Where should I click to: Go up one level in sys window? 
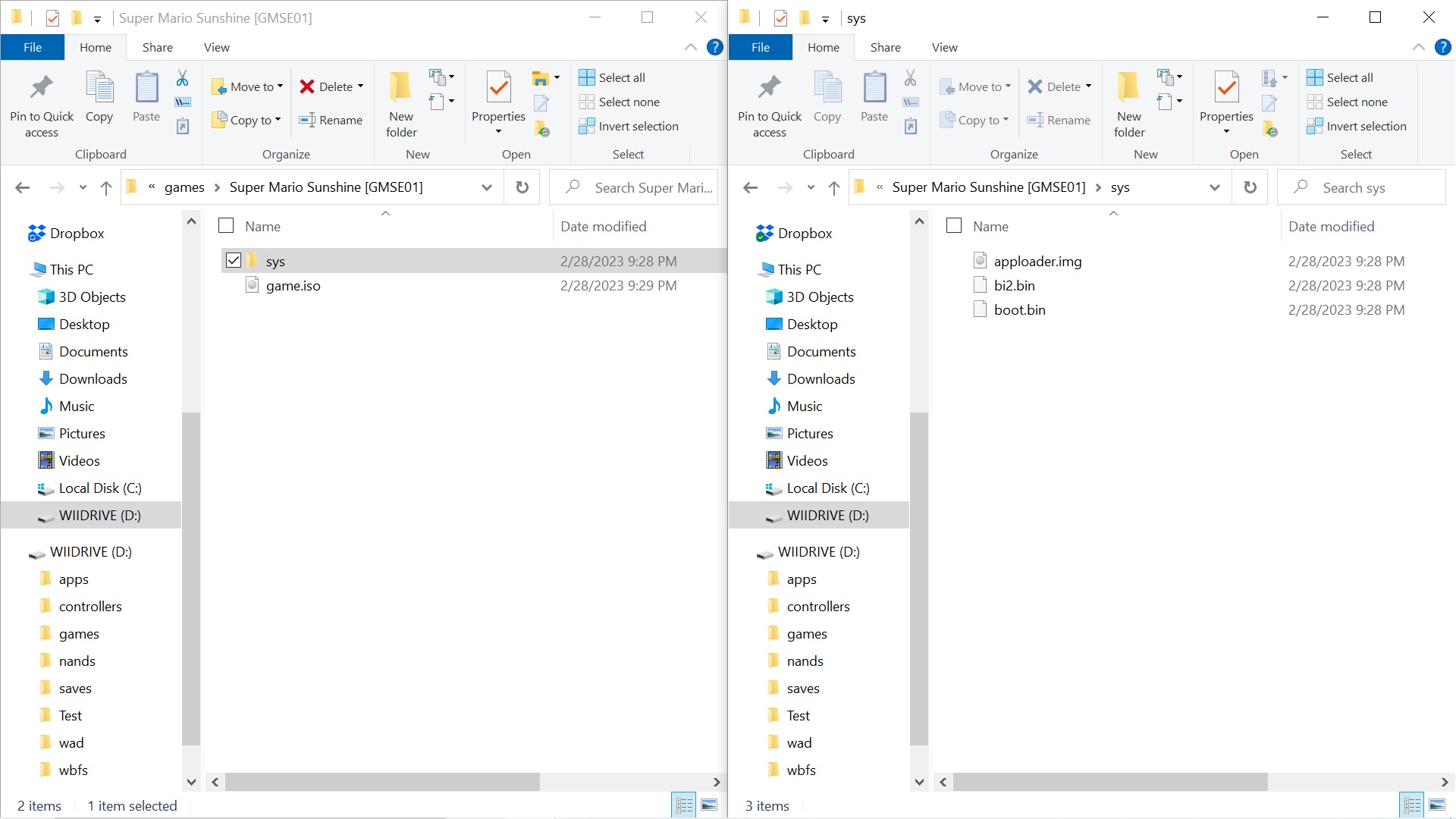834,187
